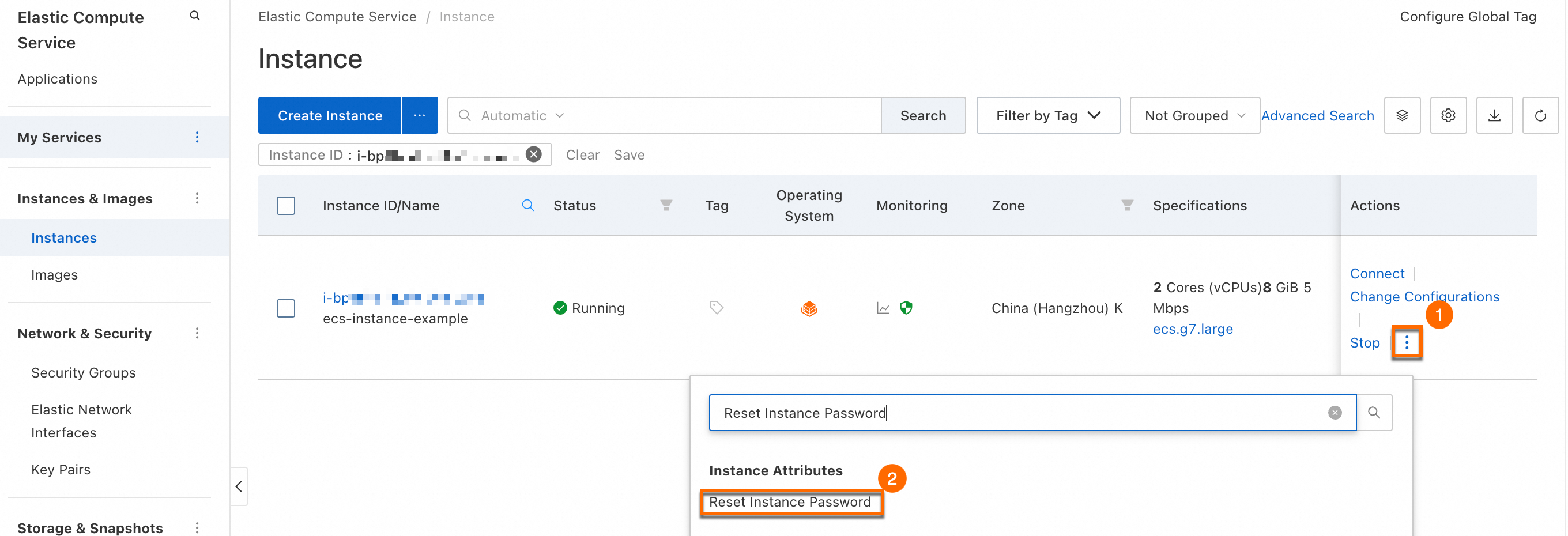The image size is (1568, 536).
Task: Click the refresh icon in the toolbar
Action: [1539, 116]
